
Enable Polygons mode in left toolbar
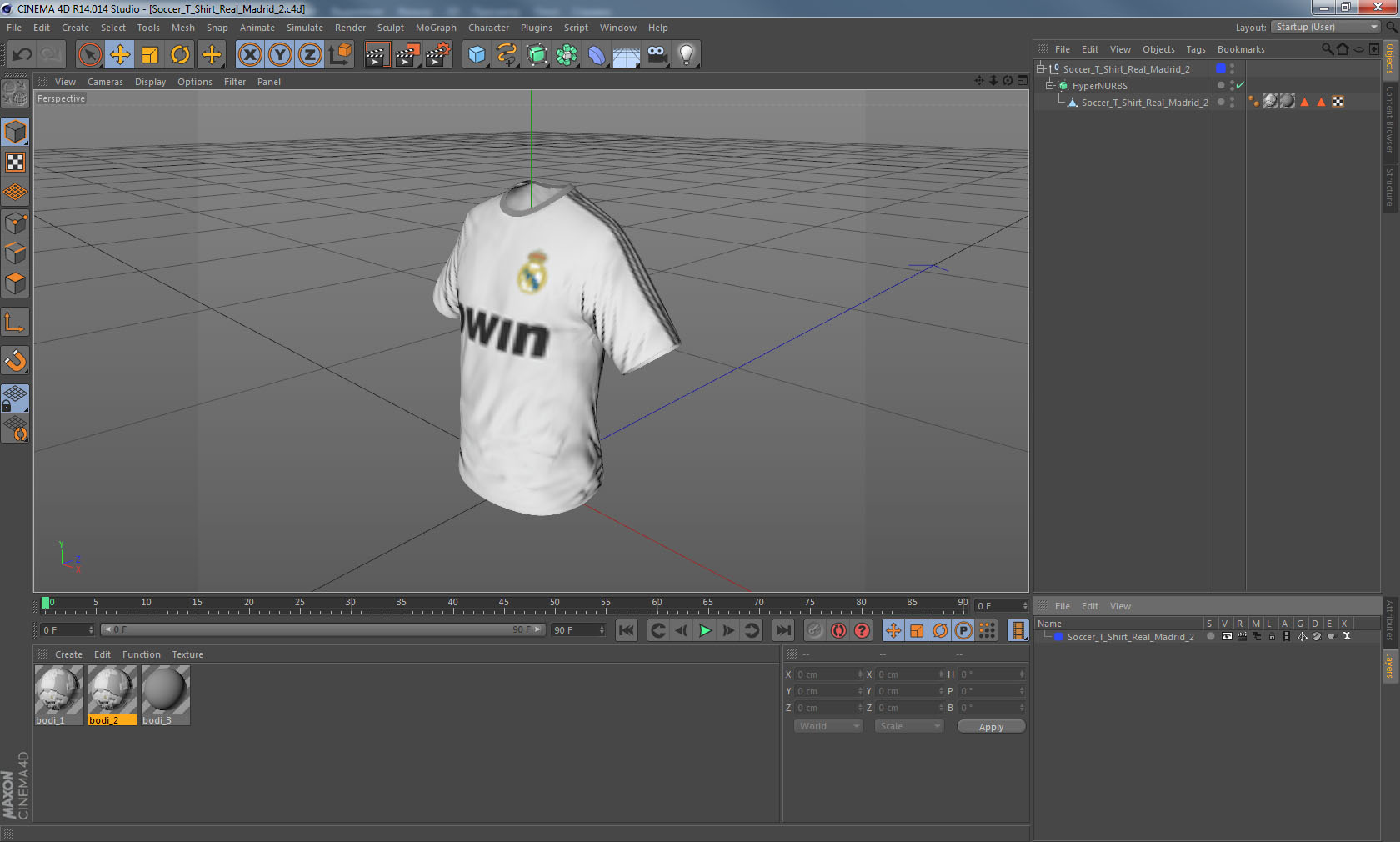point(16,283)
